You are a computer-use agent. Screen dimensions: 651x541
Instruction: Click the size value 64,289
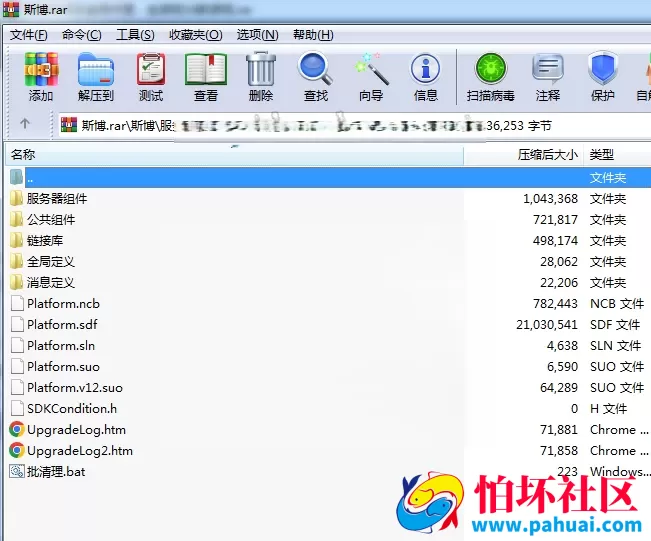tap(559, 388)
